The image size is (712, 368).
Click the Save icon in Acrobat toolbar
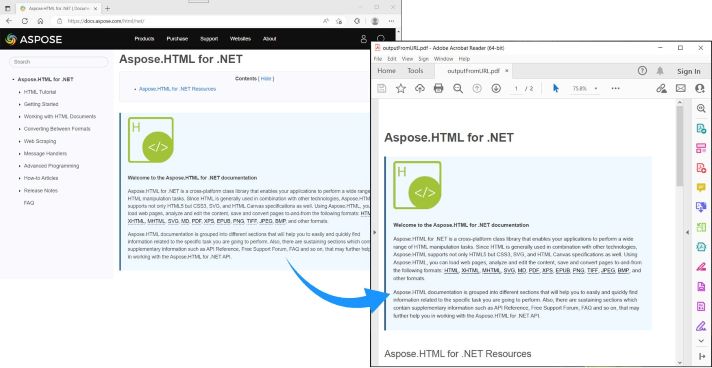(381, 89)
